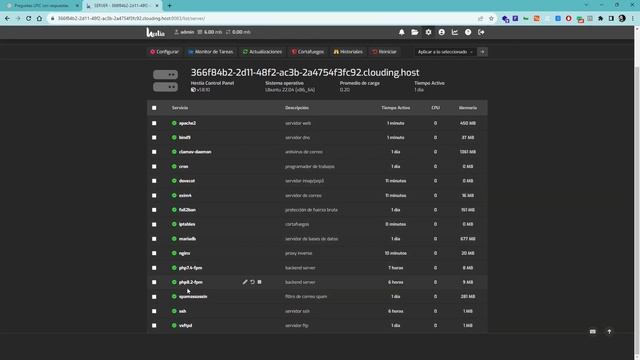The image size is (640, 360).
Task: Click the Hestia logo
Action: point(155,32)
